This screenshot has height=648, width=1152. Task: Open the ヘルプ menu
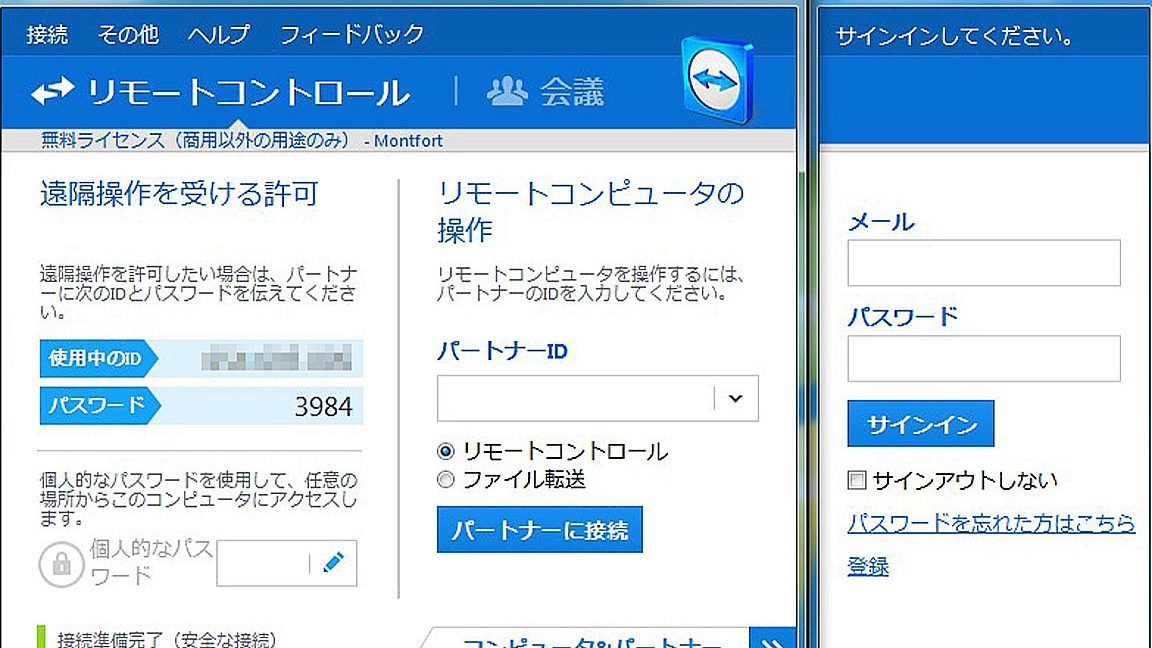pyautogui.click(x=218, y=34)
